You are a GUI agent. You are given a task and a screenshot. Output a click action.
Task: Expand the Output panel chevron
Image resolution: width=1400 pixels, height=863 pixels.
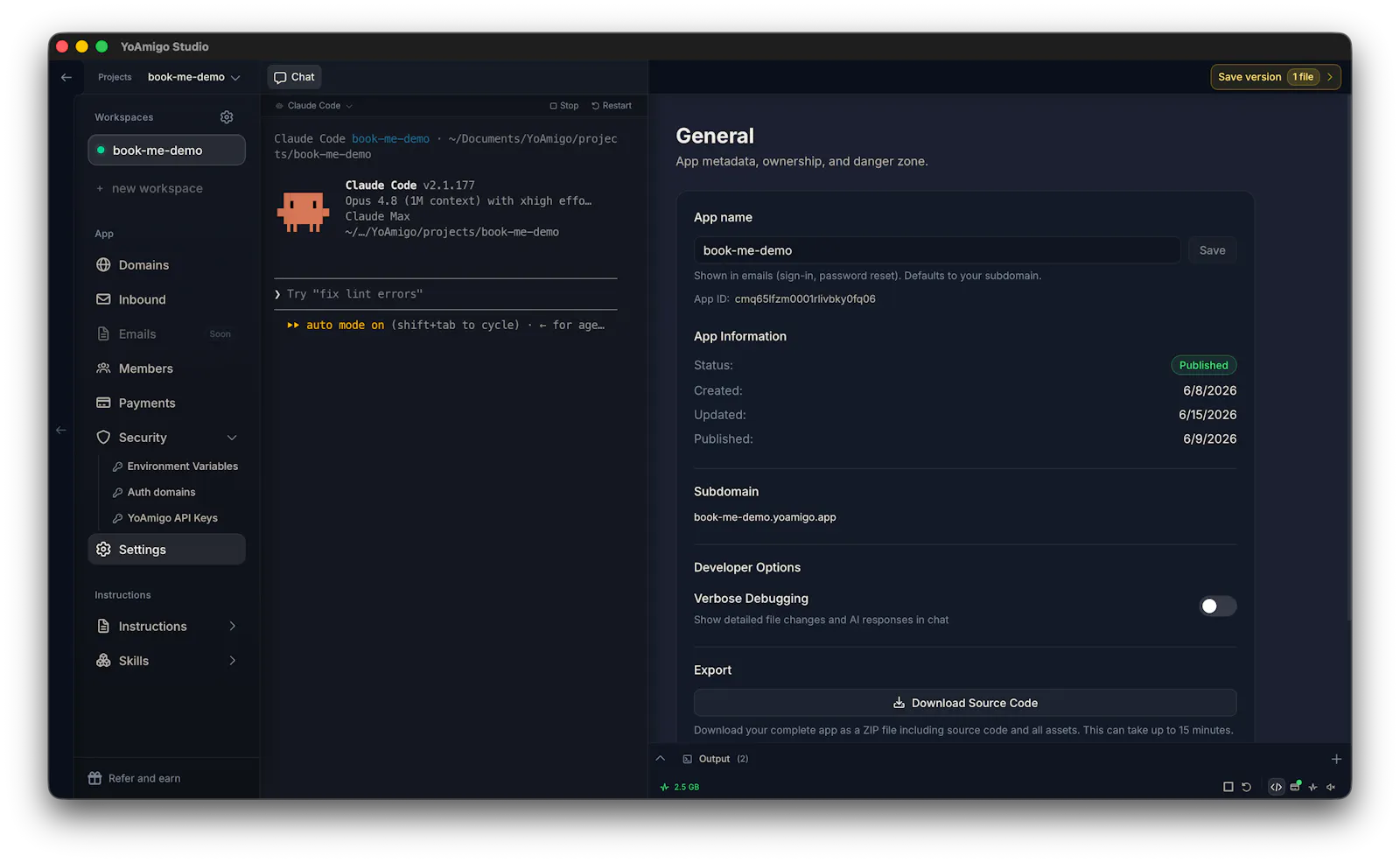coord(661,759)
